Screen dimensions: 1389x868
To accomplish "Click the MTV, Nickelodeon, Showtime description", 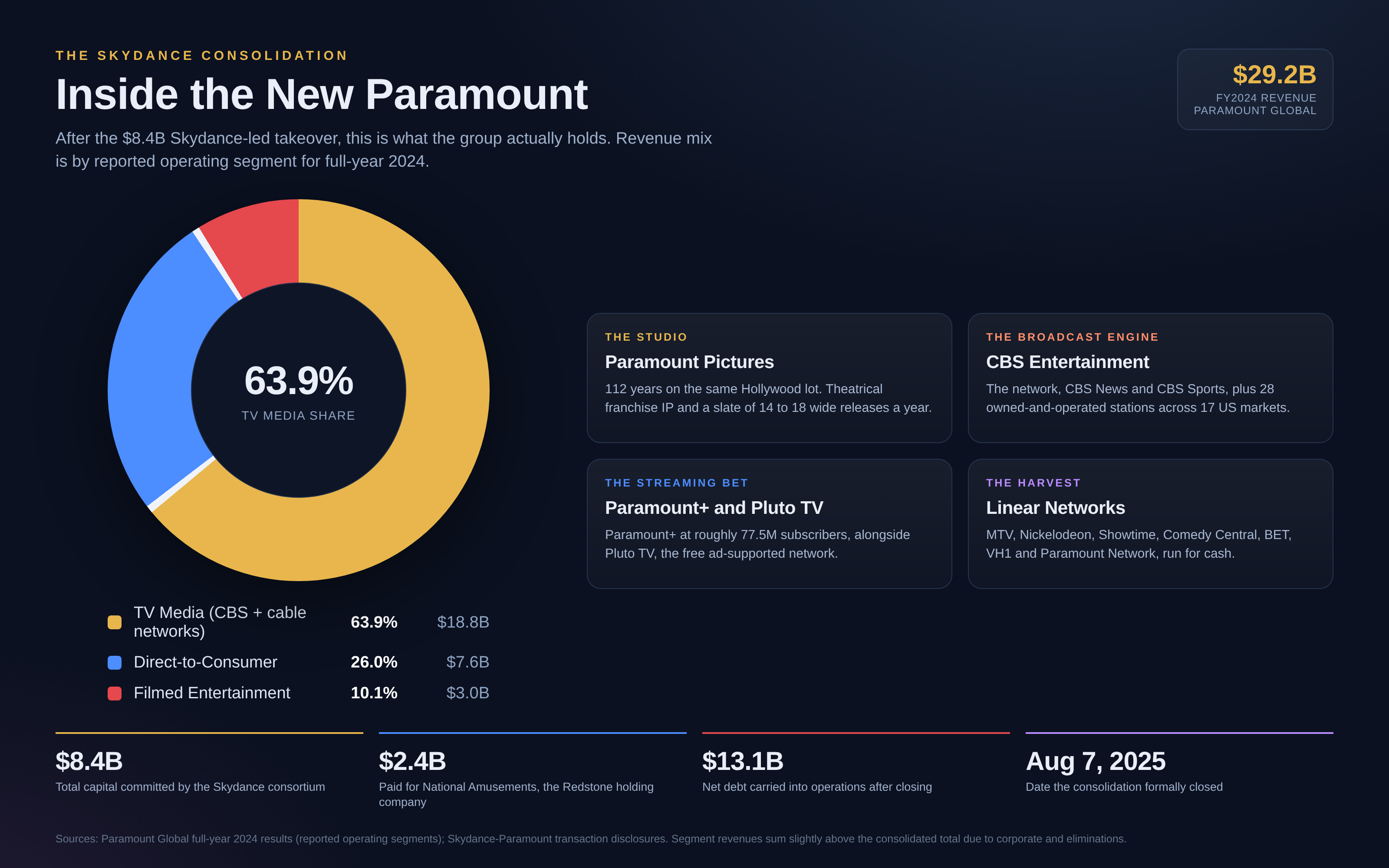I will (1139, 544).
